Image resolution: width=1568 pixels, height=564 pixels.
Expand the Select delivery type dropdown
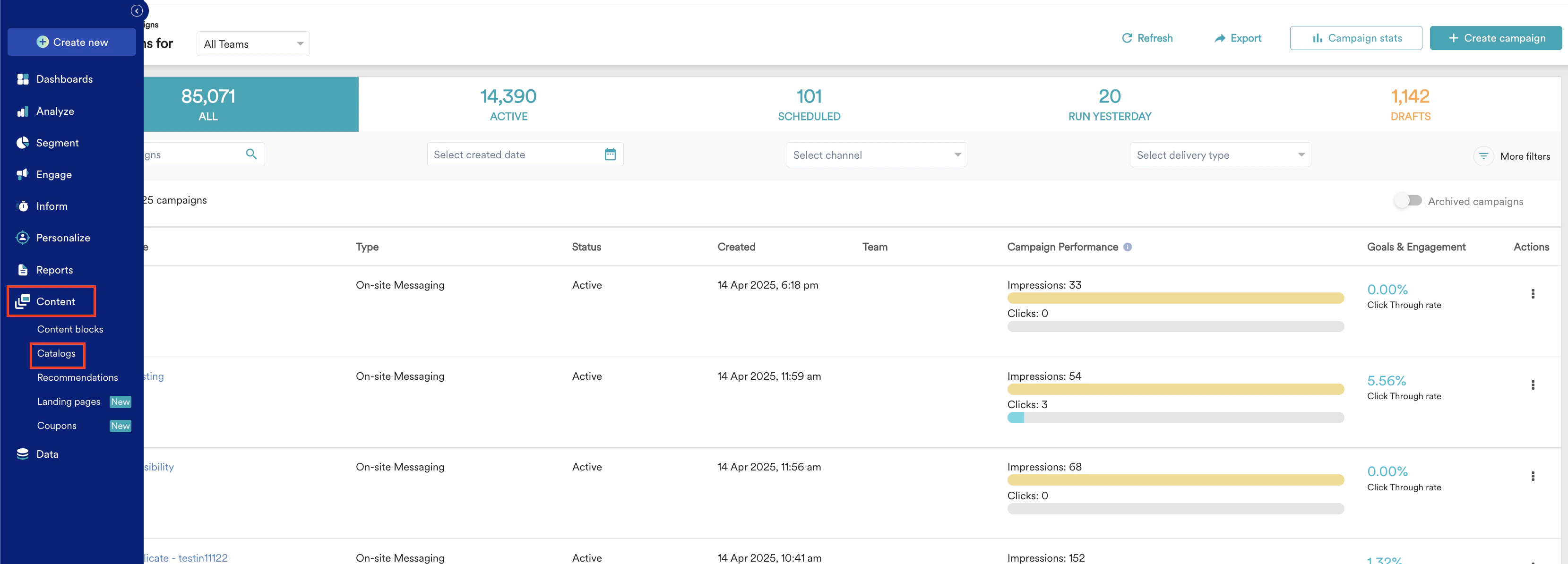coord(1219,155)
